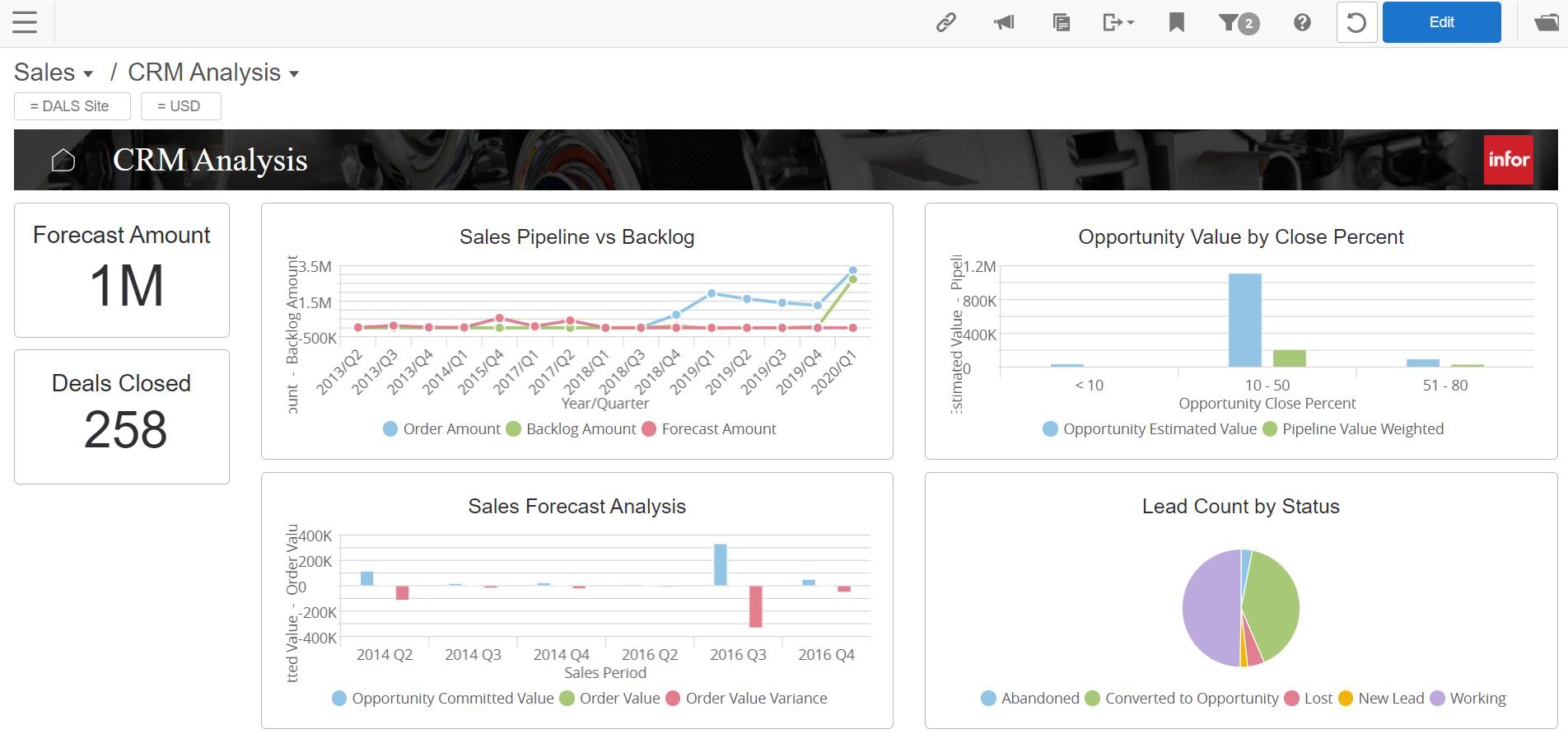Click the green Converted to Opportunity pie slice

1274,604
